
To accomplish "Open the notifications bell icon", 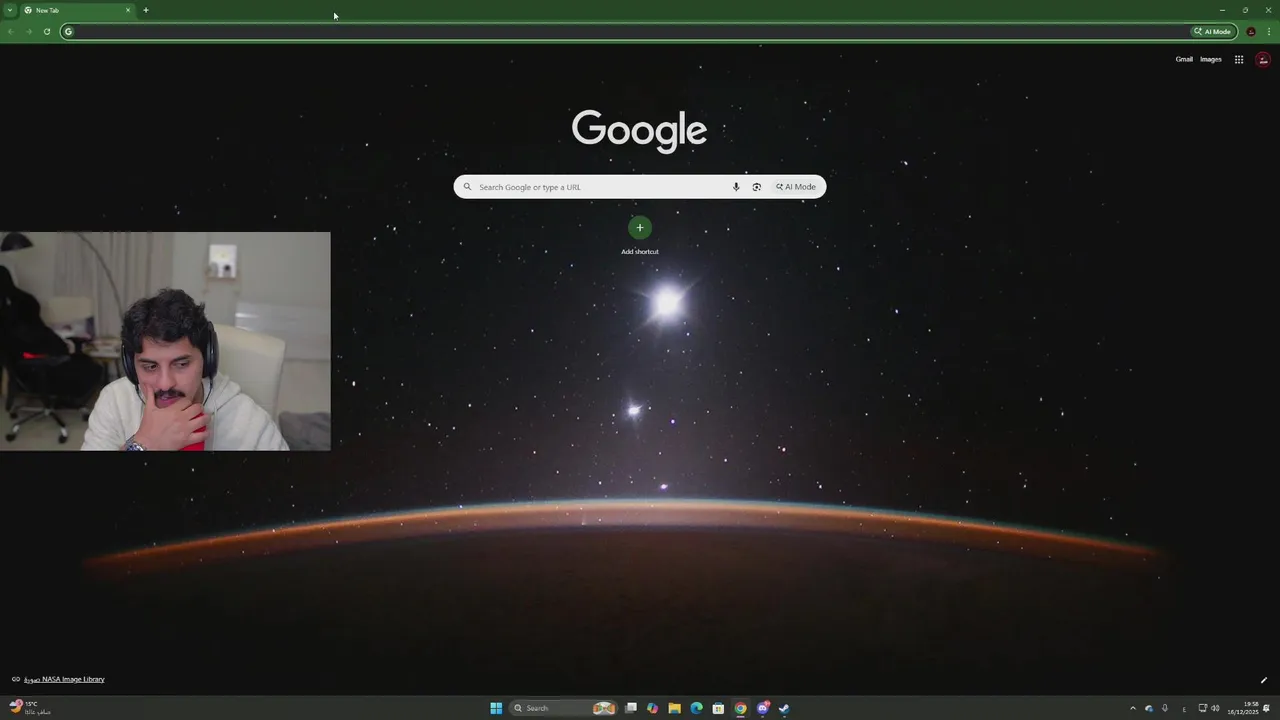I will point(1267,708).
